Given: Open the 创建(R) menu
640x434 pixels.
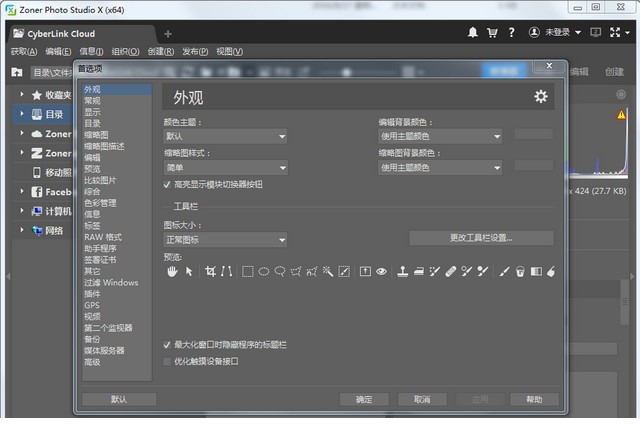Looking at the screenshot, I should [x=161, y=51].
